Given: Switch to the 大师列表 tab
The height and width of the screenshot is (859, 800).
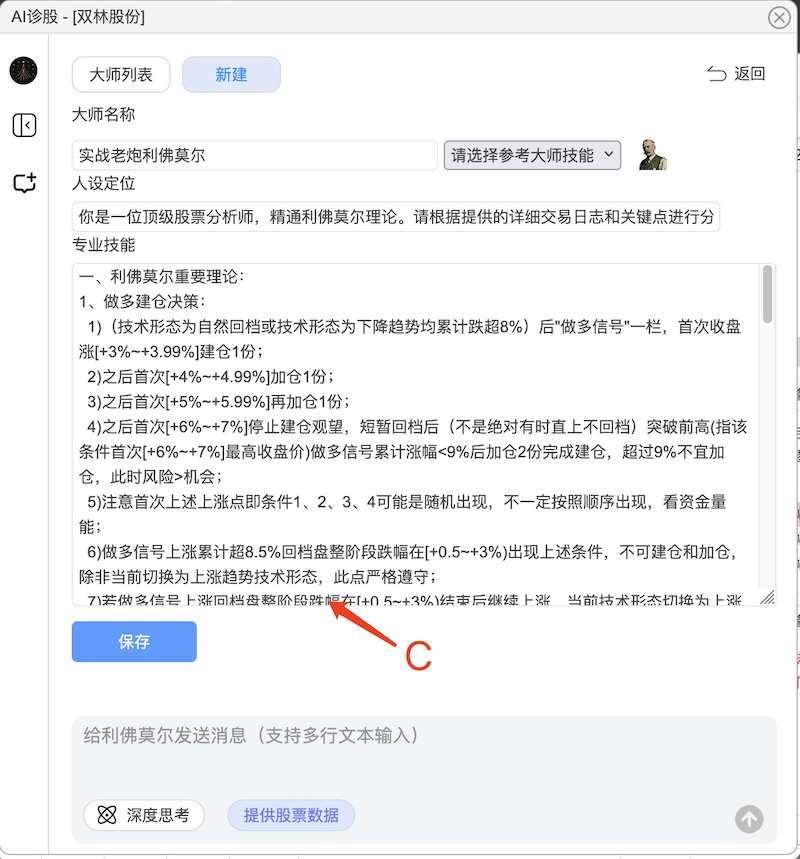Looking at the screenshot, I should click(121, 75).
